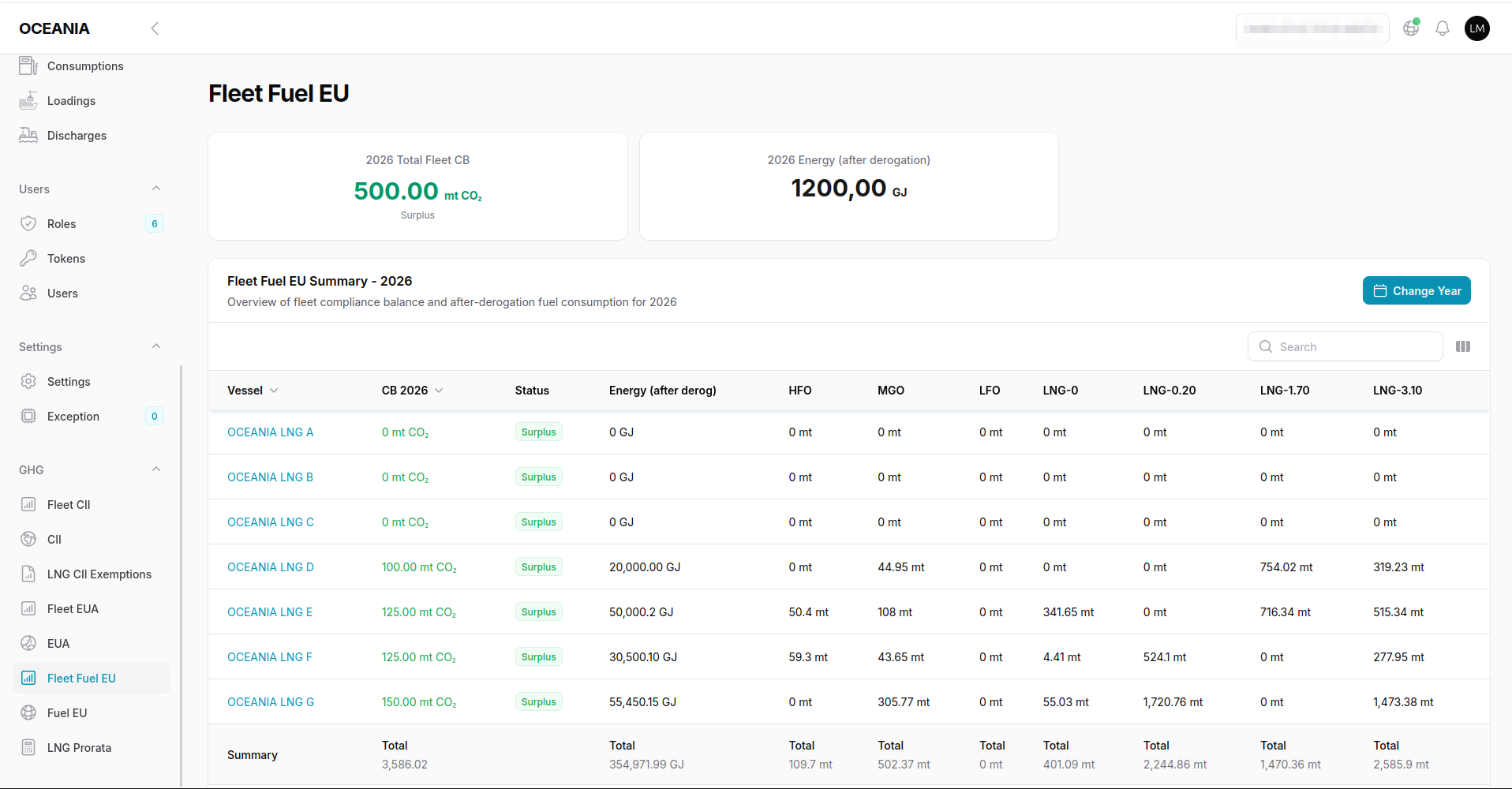Screen dimensions: 1512x789
Task: Click the CII globe icon
Action: [28, 540]
